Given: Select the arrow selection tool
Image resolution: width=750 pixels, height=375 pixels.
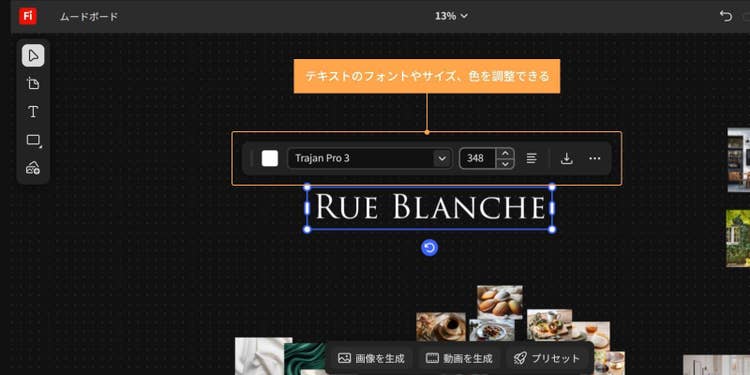Looking at the screenshot, I should coord(33,56).
